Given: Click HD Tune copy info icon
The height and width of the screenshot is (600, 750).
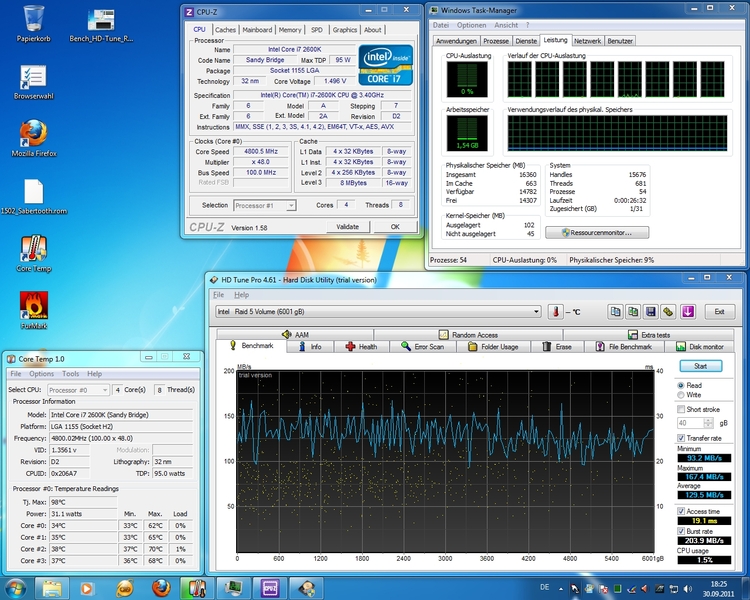Looking at the screenshot, I should pyautogui.click(x=616, y=312).
